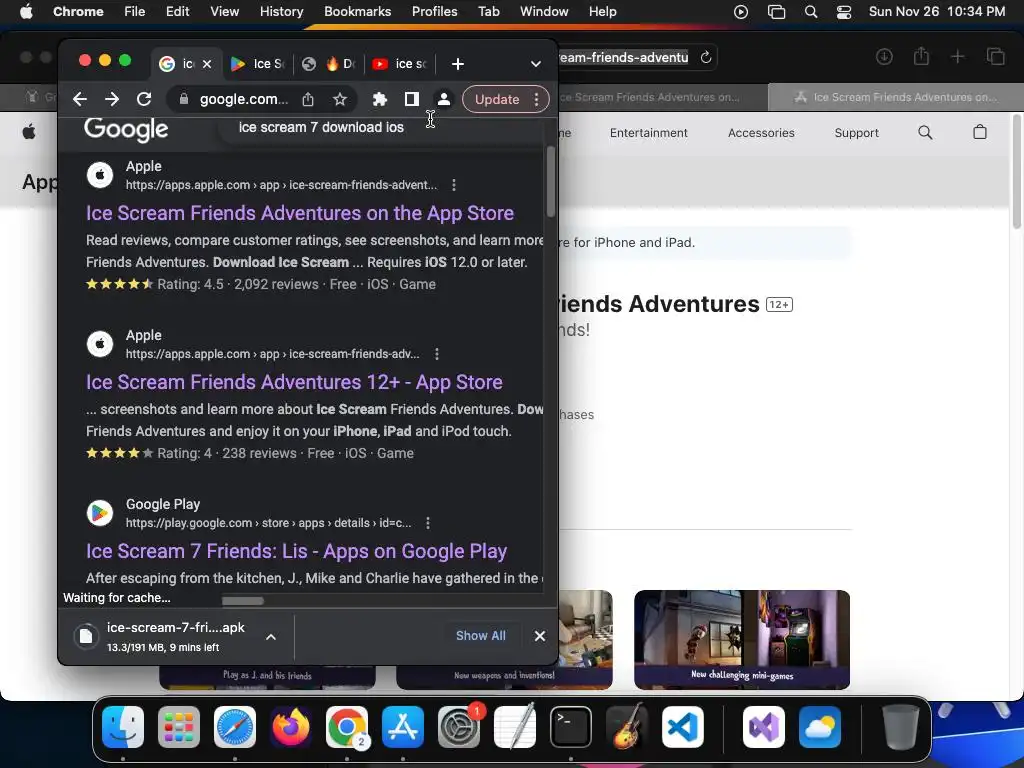
Task: Click the Update button in Chrome
Action: point(496,99)
